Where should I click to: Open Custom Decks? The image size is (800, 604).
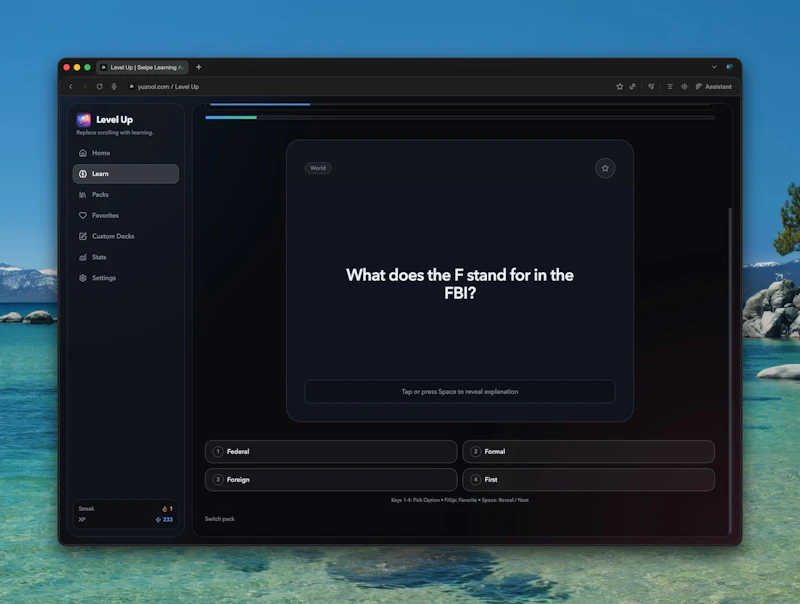tap(126, 236)
